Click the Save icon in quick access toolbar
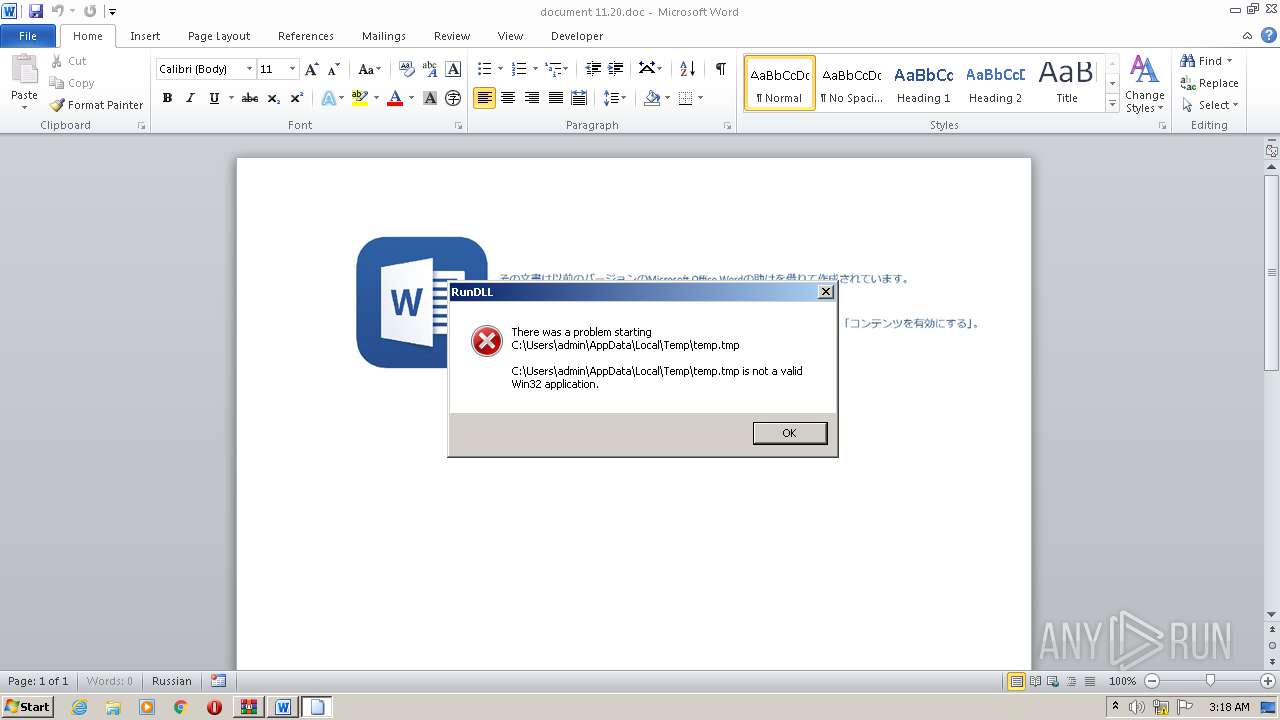 [x=36, y=11]
